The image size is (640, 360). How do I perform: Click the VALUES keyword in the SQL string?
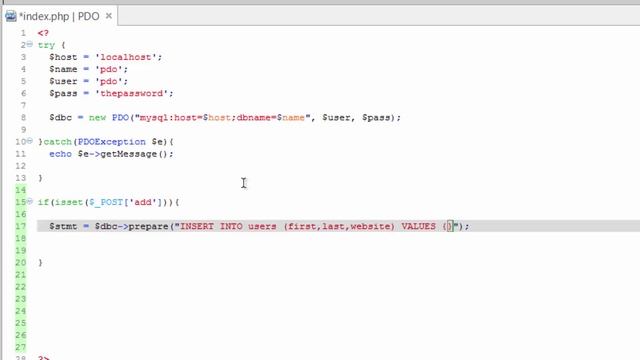[418, 226]
